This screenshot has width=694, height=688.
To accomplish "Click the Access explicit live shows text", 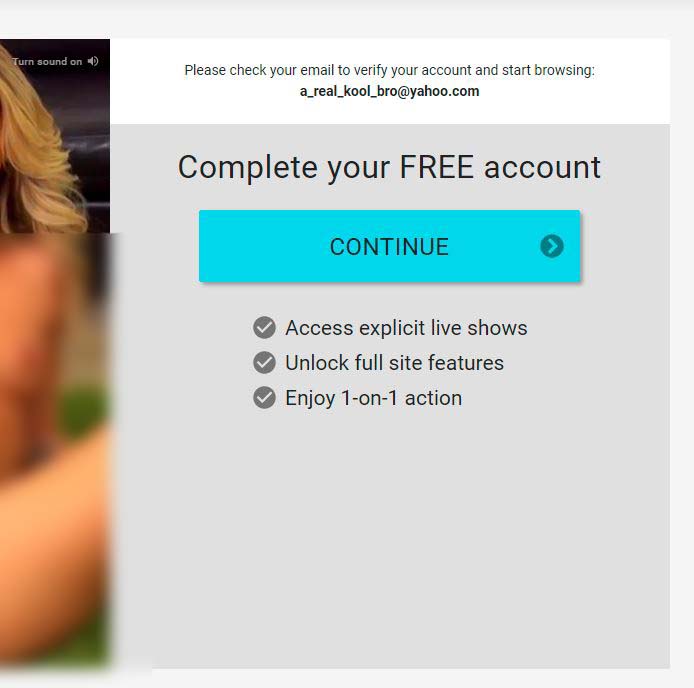I will click(x=406, y=328).
